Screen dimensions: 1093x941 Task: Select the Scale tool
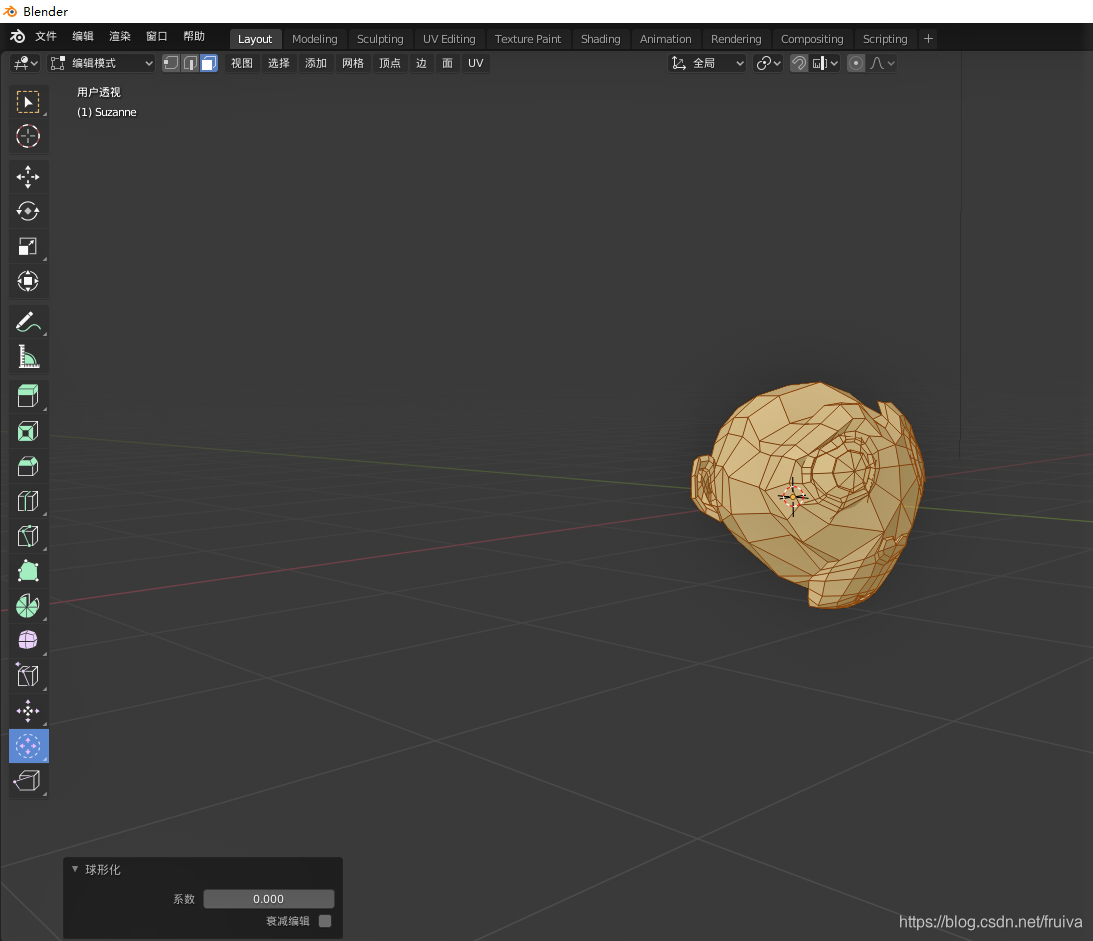point(28,246)
